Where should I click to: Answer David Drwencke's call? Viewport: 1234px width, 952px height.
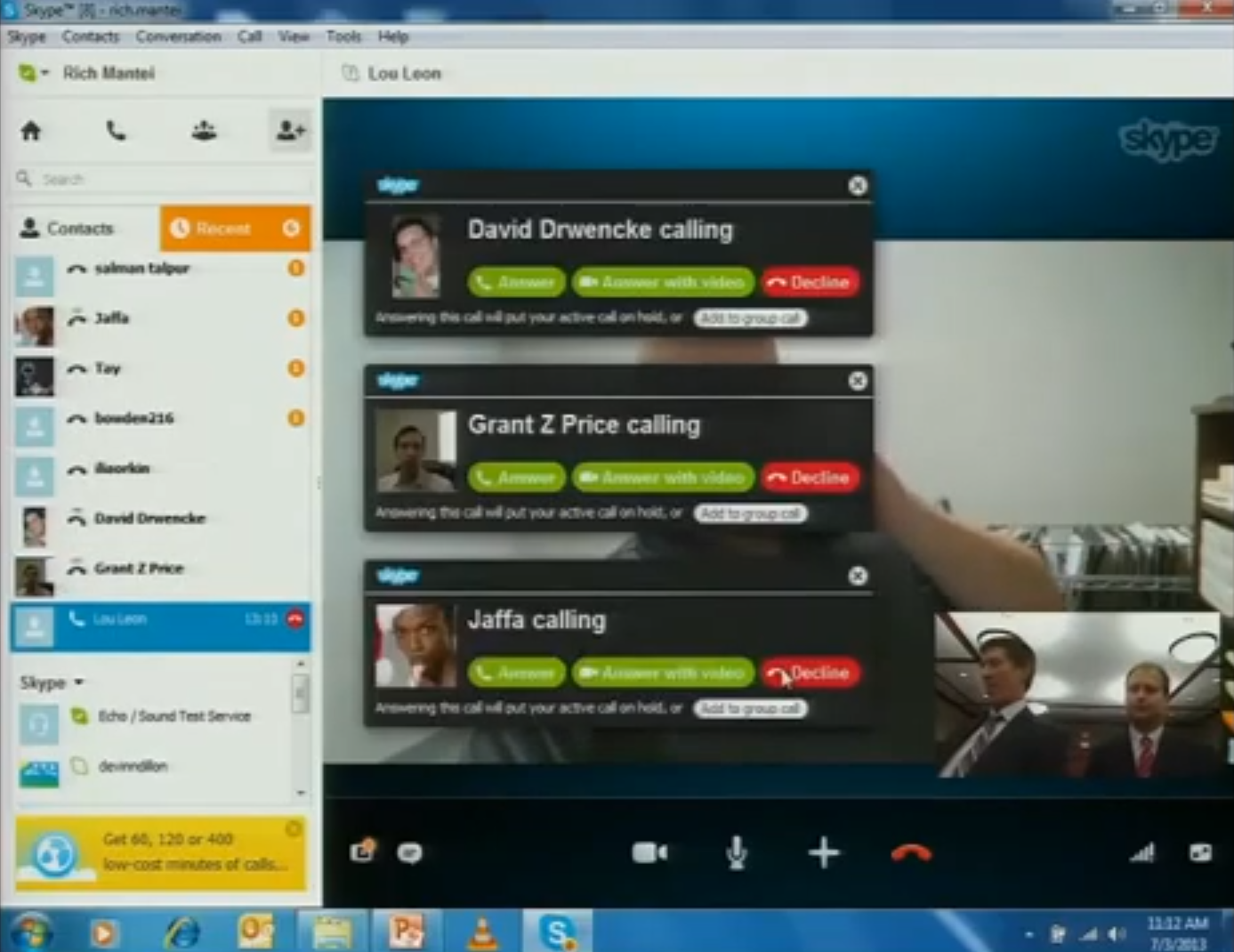516,282
